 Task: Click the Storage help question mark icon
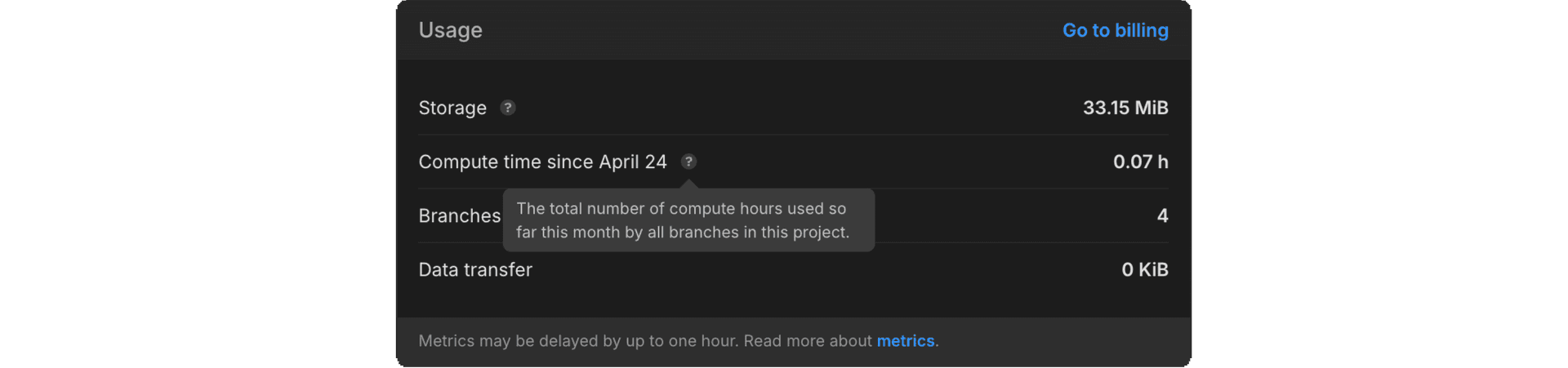point(508,108)
